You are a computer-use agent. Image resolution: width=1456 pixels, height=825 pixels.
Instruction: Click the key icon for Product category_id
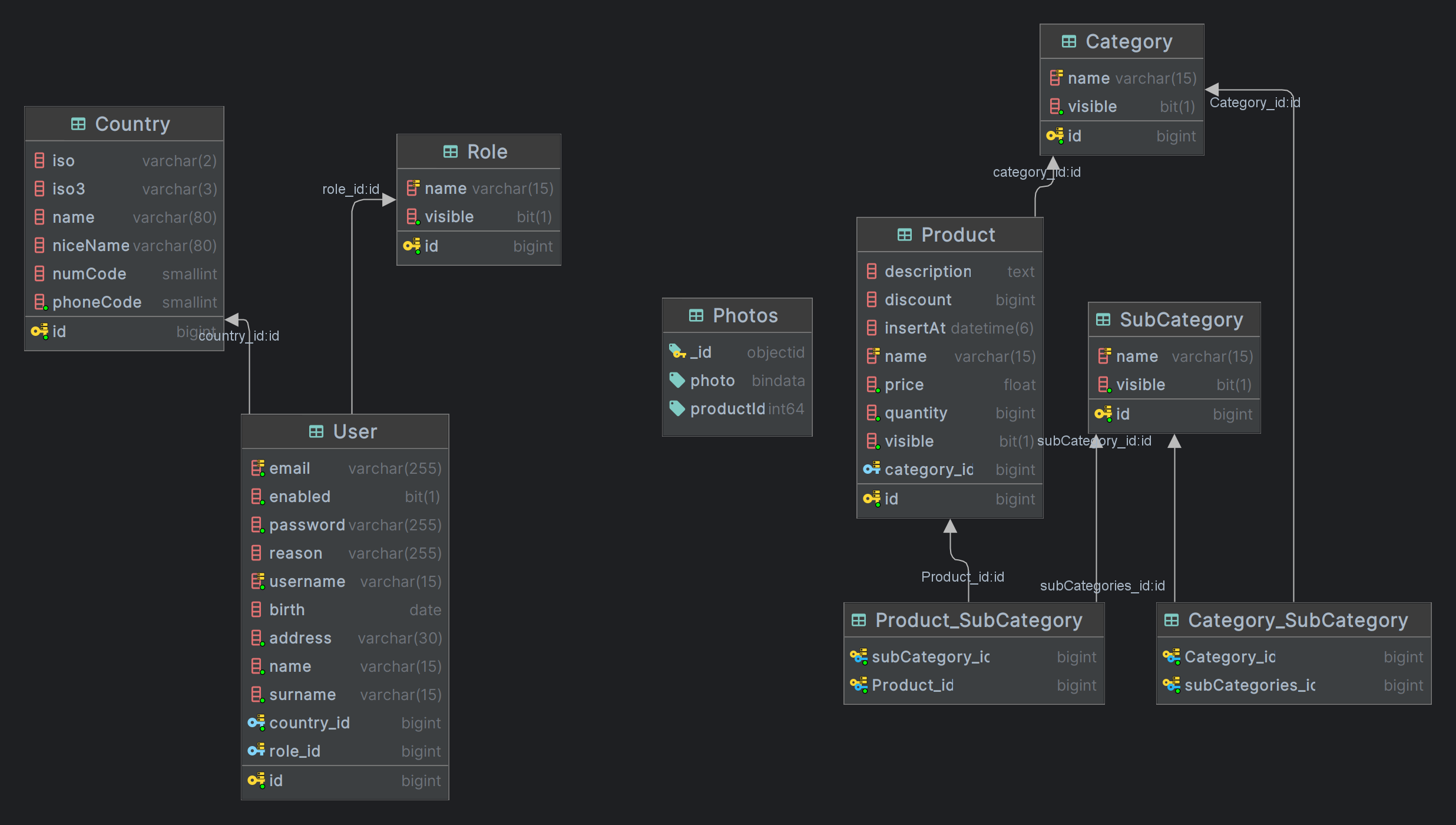(871, 469)
